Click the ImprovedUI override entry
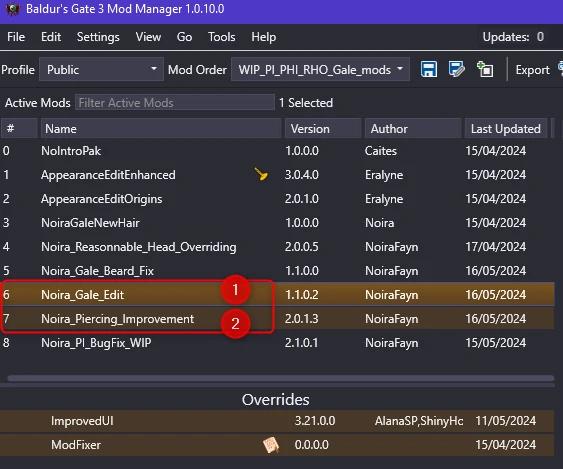The image size is (563, 469). (x=277, y=421)
